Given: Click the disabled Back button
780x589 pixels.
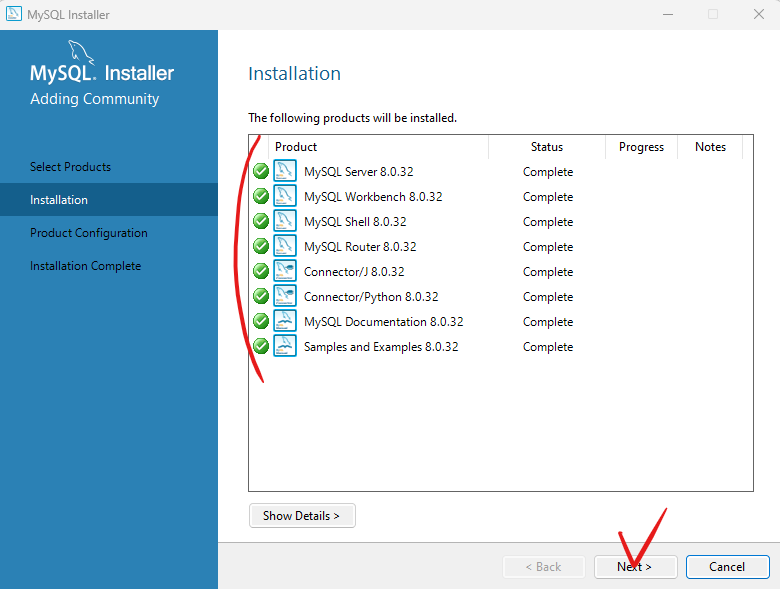Looking at the screenshot, I should (544, 567).
